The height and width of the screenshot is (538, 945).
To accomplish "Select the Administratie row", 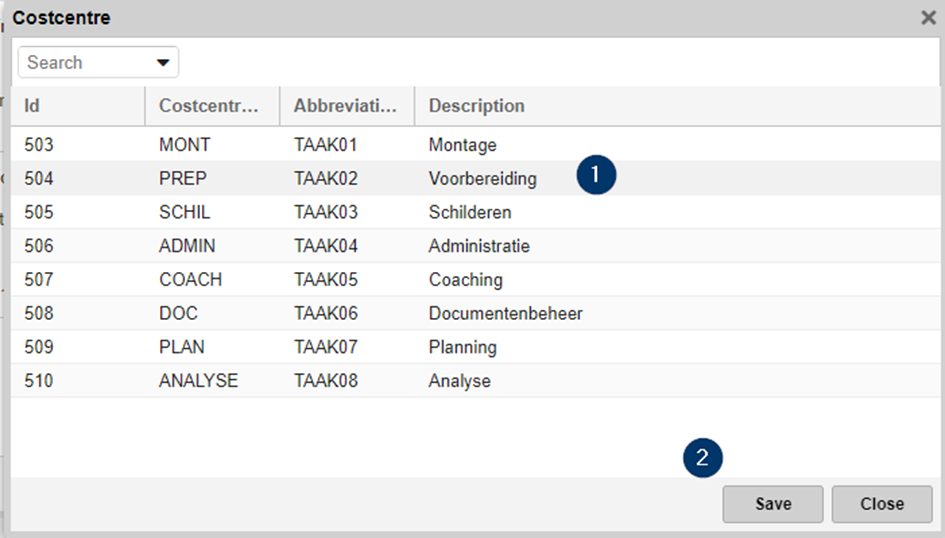I will [479, 246].
